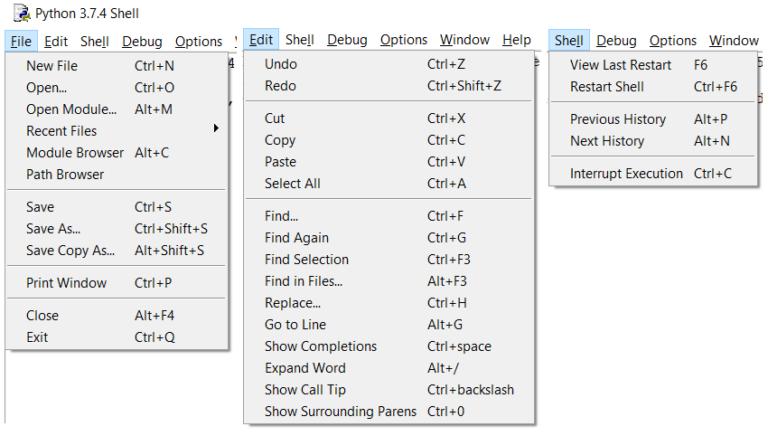Select Save Copy As... option
Viewport: 768px width, 436px height.
(71, 250)
